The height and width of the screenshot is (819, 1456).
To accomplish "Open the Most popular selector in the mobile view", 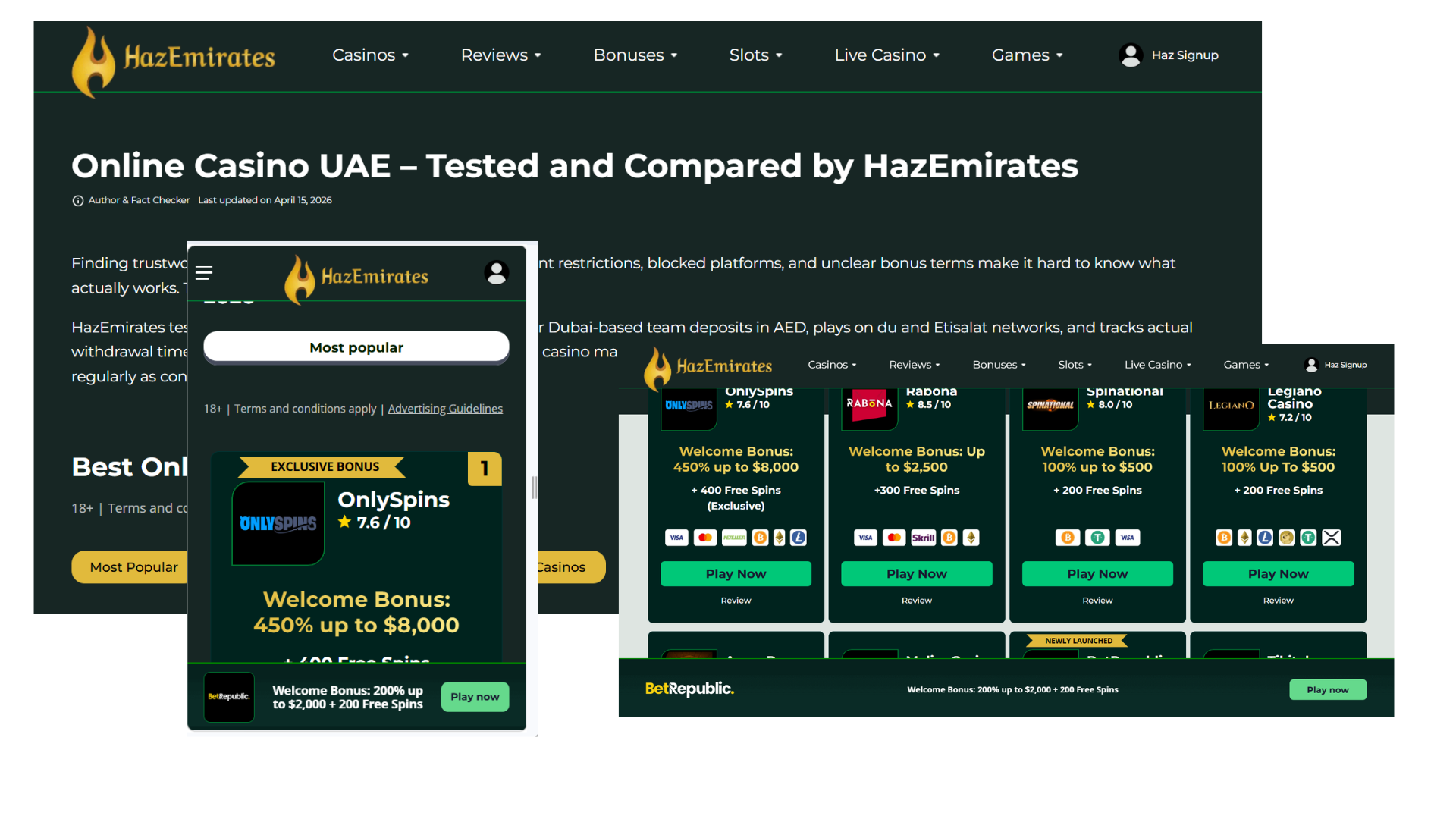I will click(x=356, y=347).
